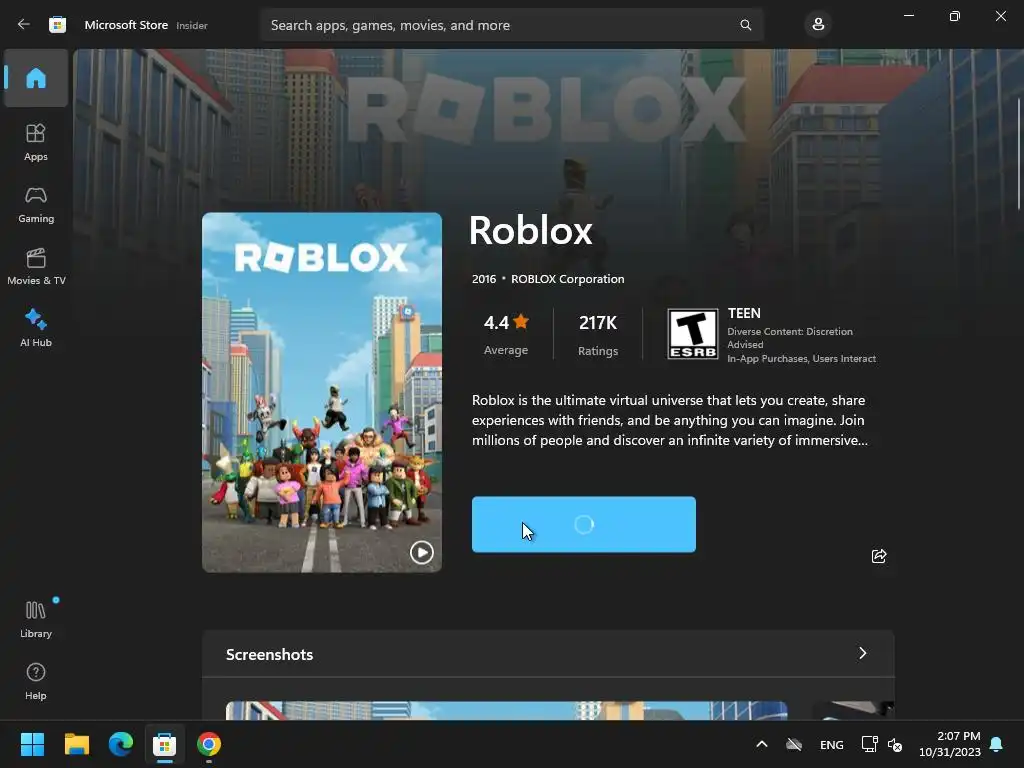Open Help in the sidebar
The height and width of the screenshot is (768, 1024).
36,681
